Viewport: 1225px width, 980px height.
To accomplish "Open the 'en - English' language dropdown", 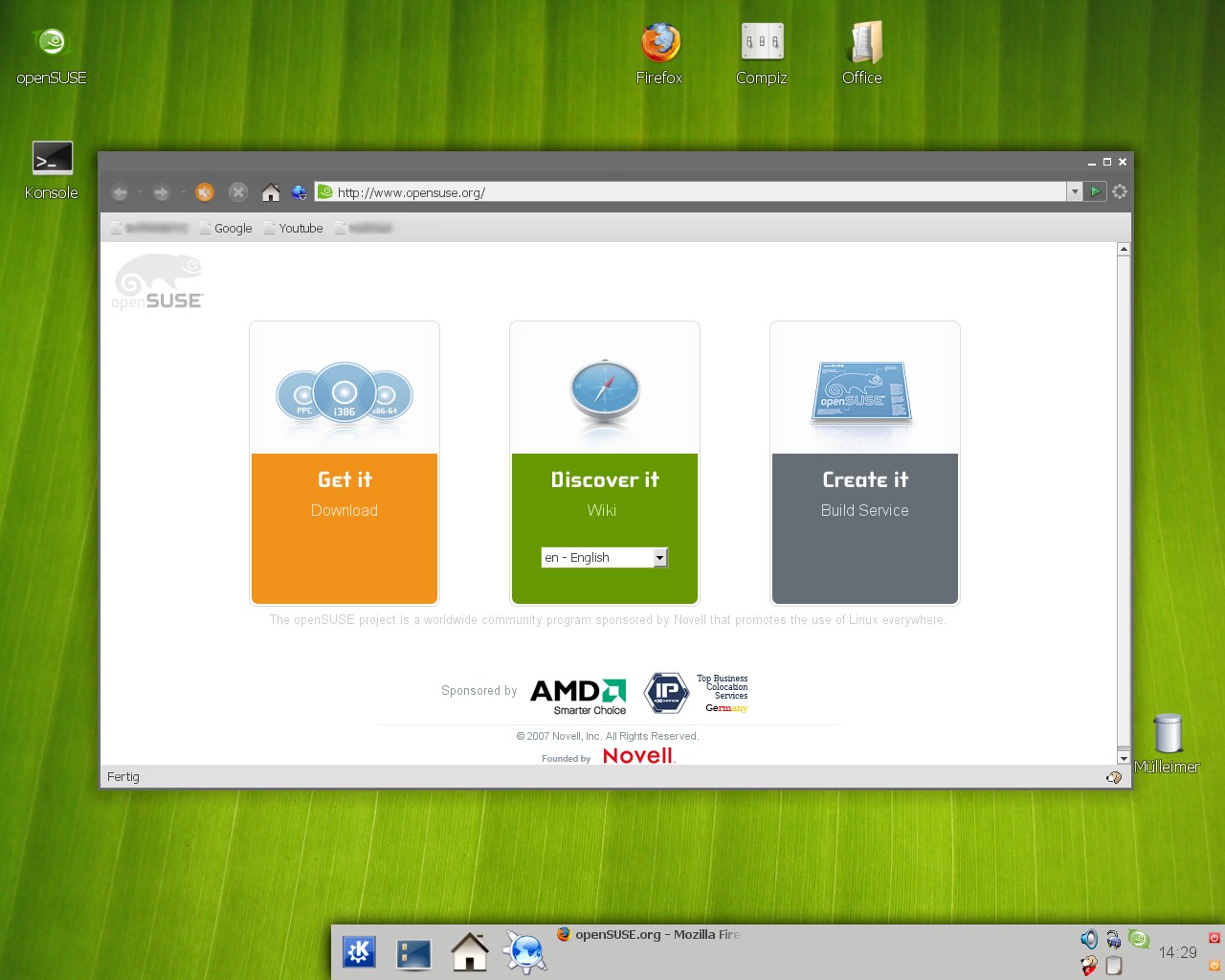I will pyautogui.click(x=604, y=557).
